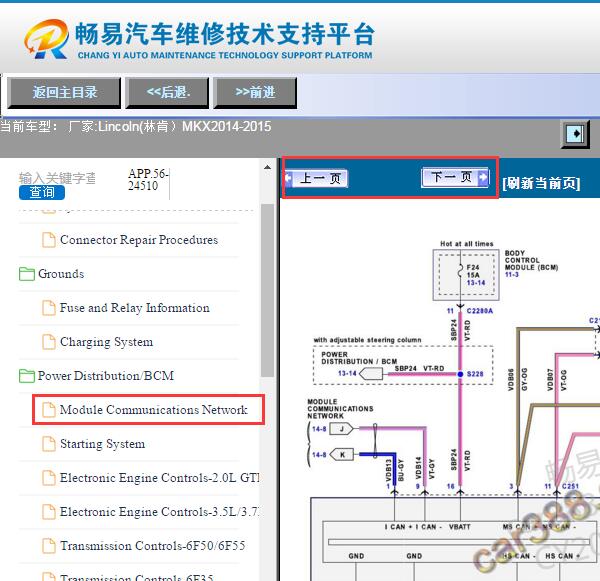Click the F24 15A fuse label
This screenshot has width=600, height=581.
click(473, 271)
